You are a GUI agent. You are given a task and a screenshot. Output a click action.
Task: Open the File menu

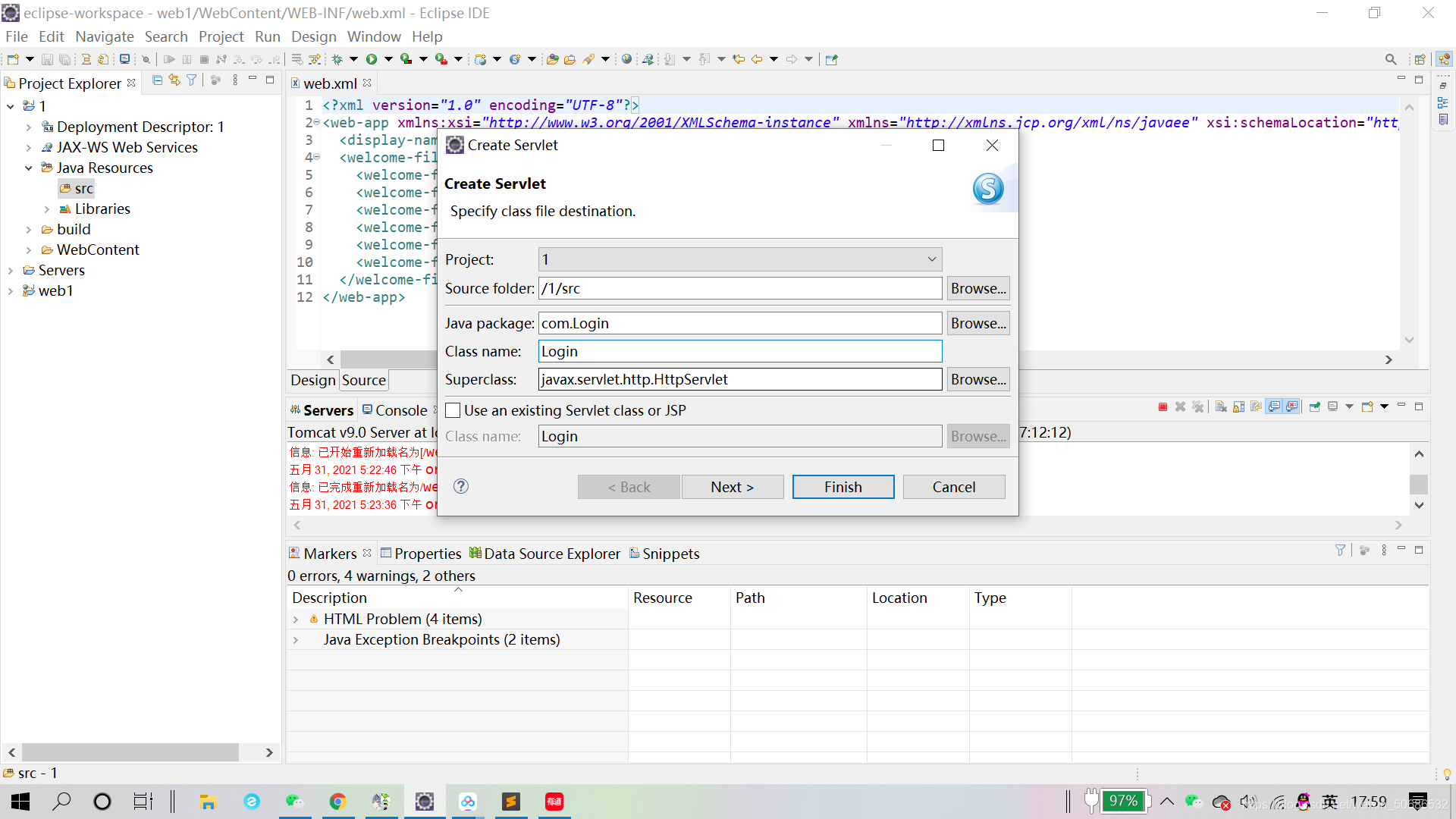tap(16, 36)
